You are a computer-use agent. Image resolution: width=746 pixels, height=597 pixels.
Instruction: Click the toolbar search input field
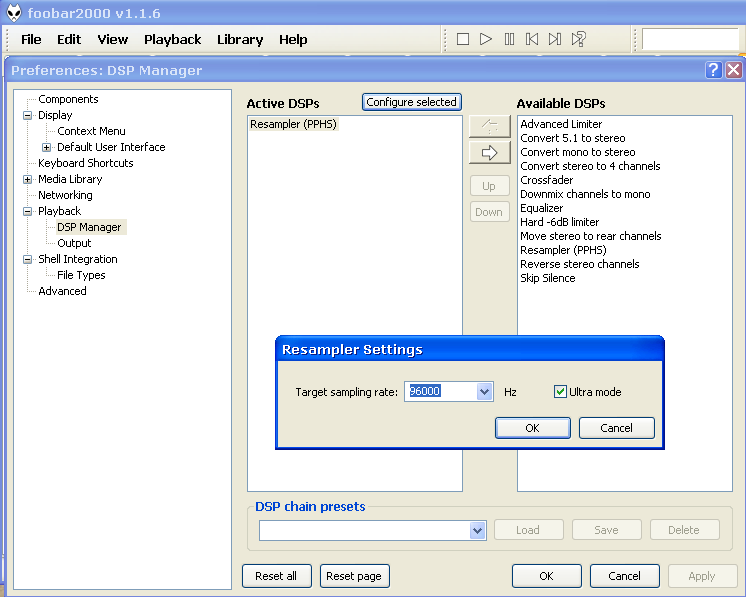point(691,39)
